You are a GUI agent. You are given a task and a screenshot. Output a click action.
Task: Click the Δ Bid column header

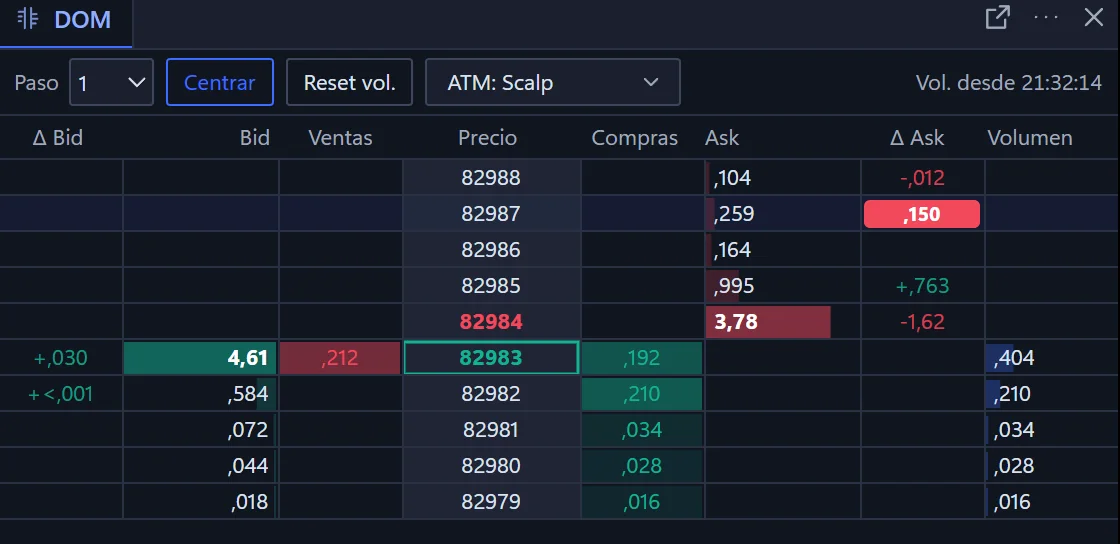click(58, 138)
